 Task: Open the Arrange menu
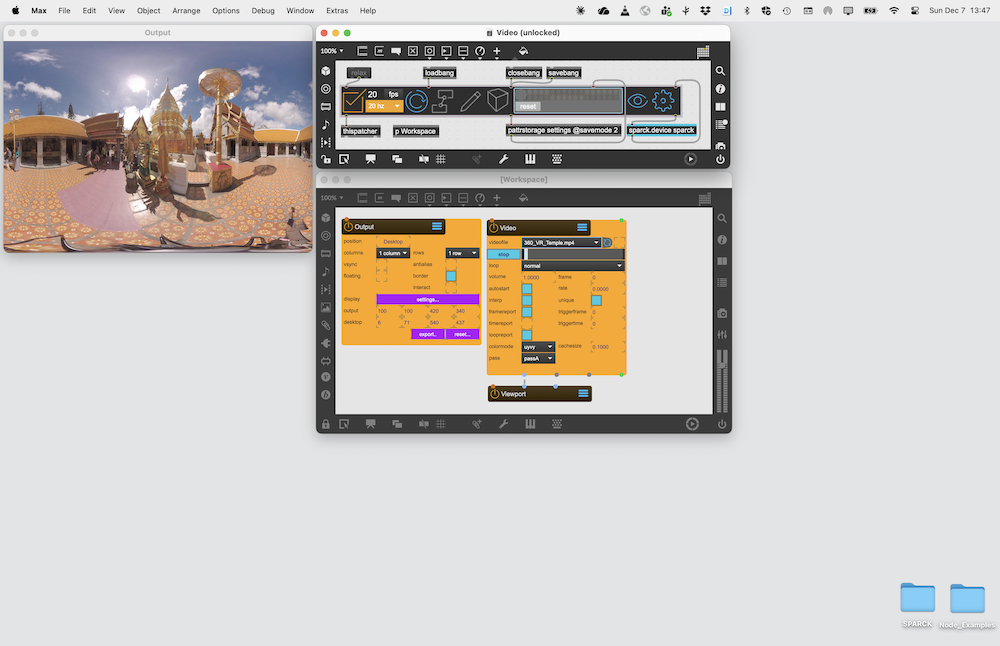186,10
